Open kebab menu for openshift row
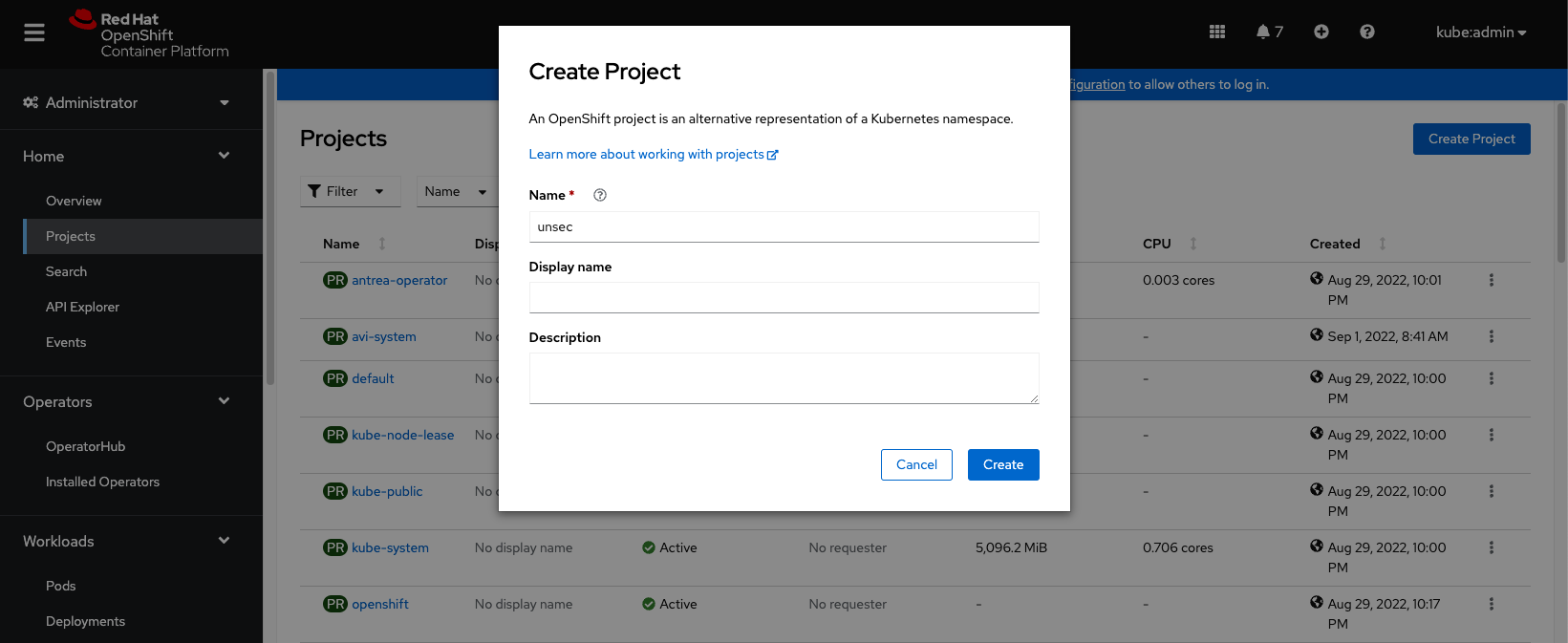The image size is (1568, 643). point(1491,604)
